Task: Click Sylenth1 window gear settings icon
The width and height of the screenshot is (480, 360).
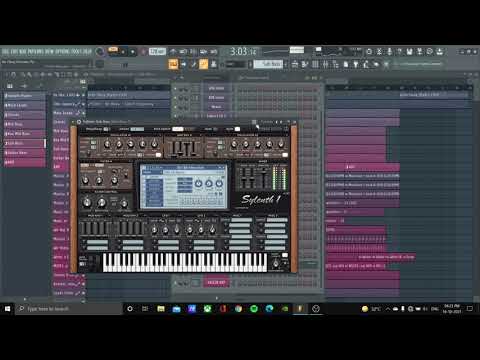Action: pyautogui.click(x=79, y=122)
